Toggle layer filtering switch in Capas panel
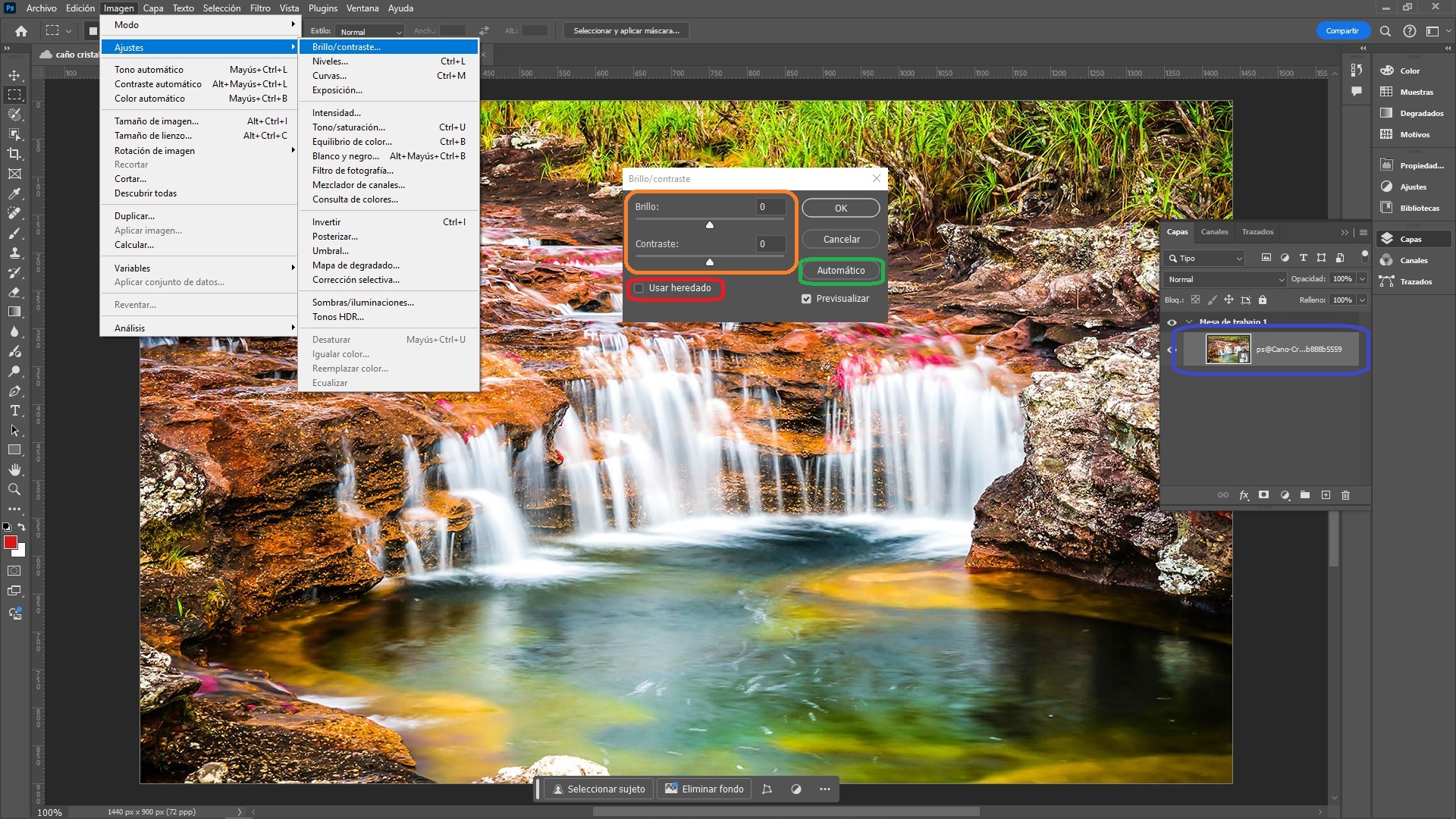This screenshot has height=819, width=1456. 1364,256
